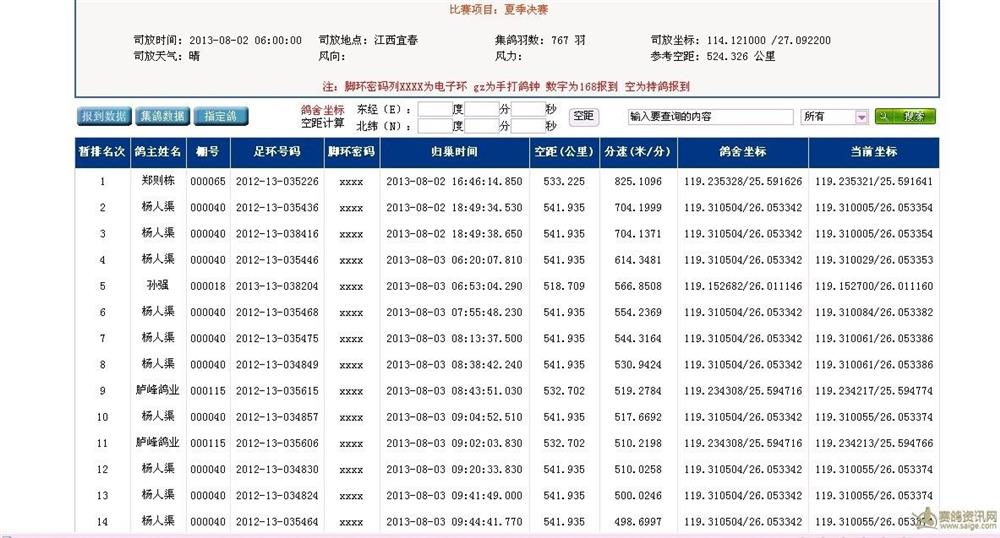Click the 空距 calculate button
This screenshot has height=538, width=1000.
coord(584,116)
